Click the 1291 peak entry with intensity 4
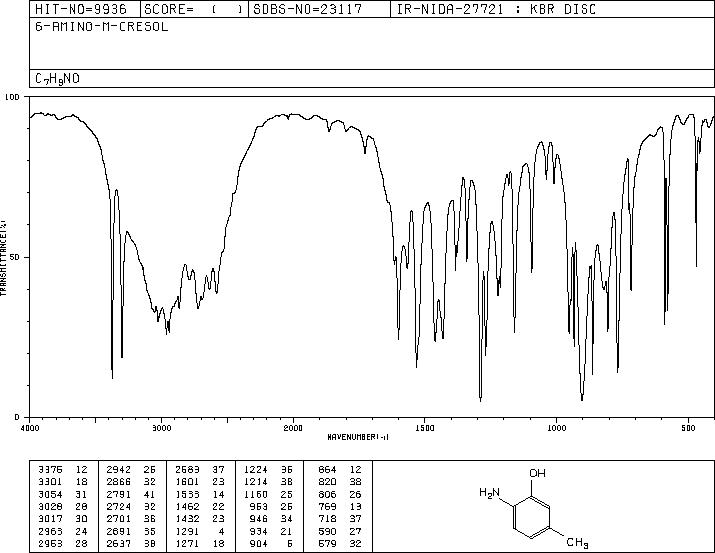Viewport: 715px width, 553px height. coord(200,531)
